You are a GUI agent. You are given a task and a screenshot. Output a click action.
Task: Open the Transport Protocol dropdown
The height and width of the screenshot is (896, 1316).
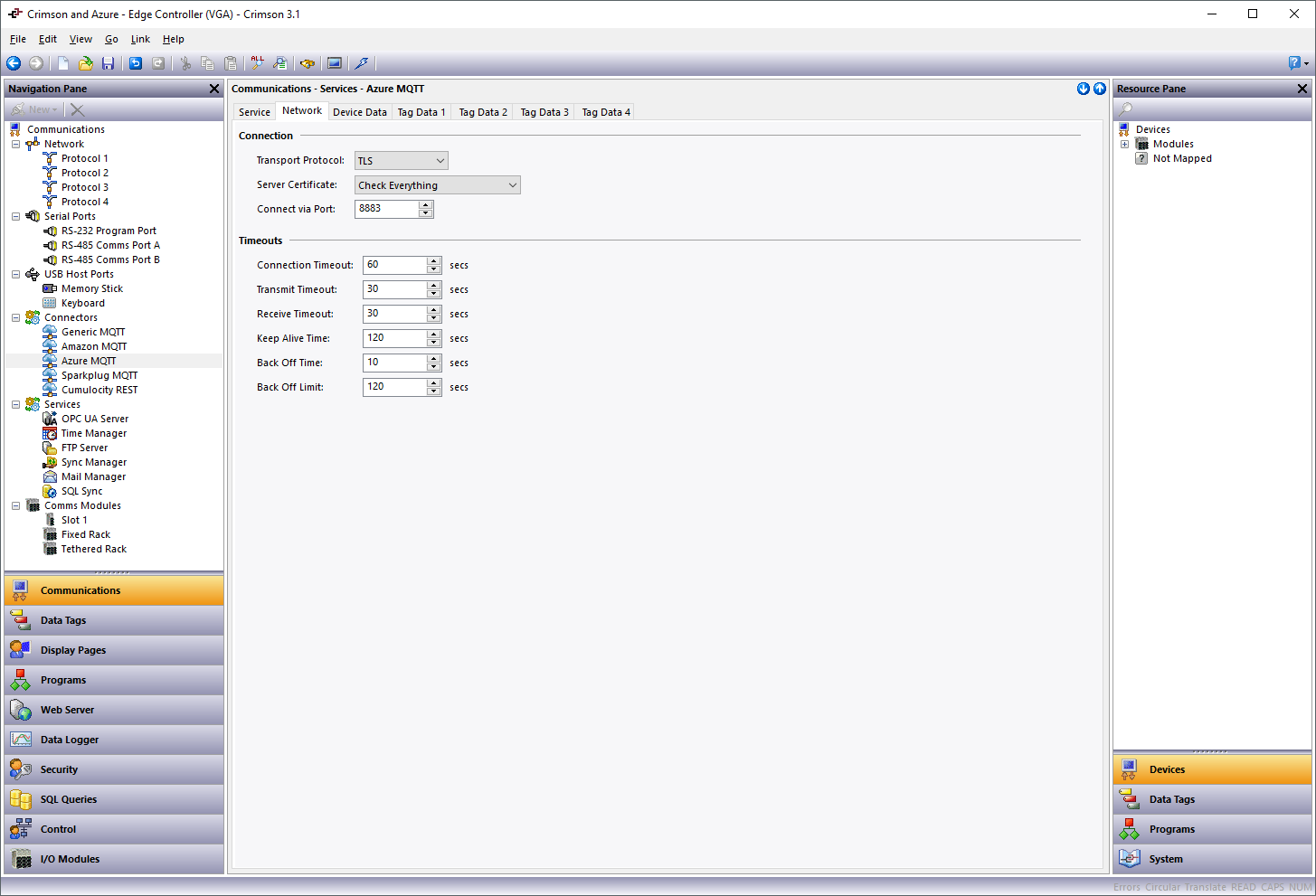click(402, 161)
